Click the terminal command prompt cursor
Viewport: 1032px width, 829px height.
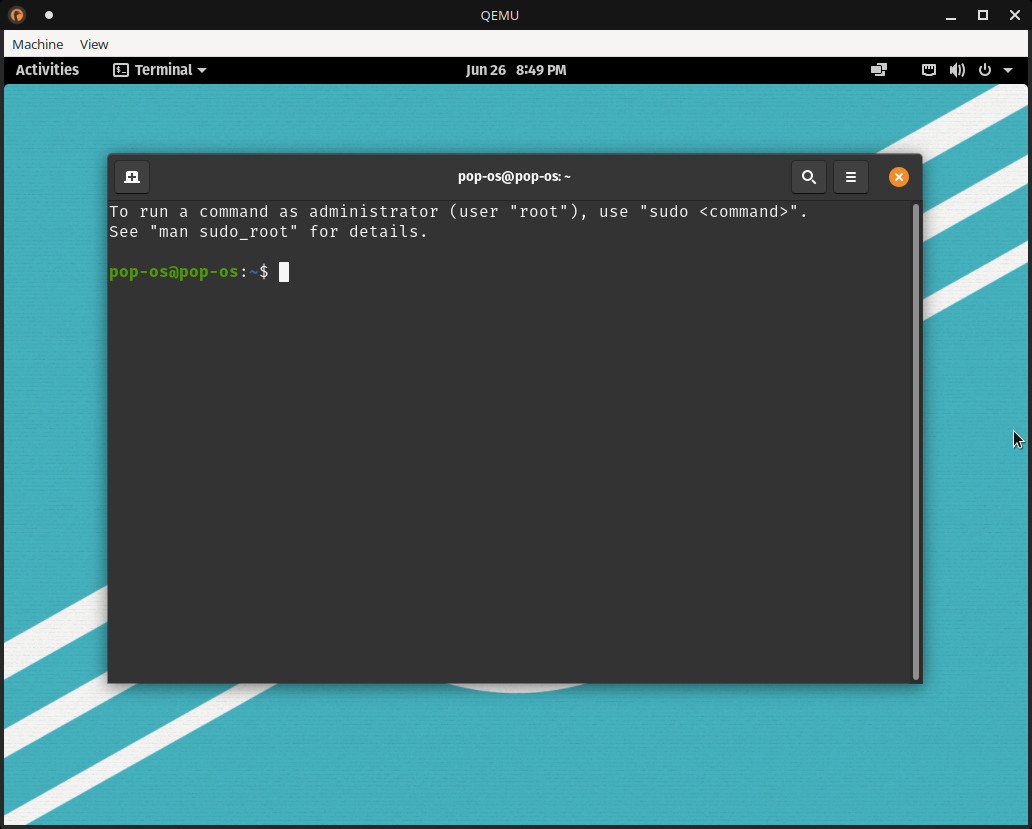pos(284,272)
